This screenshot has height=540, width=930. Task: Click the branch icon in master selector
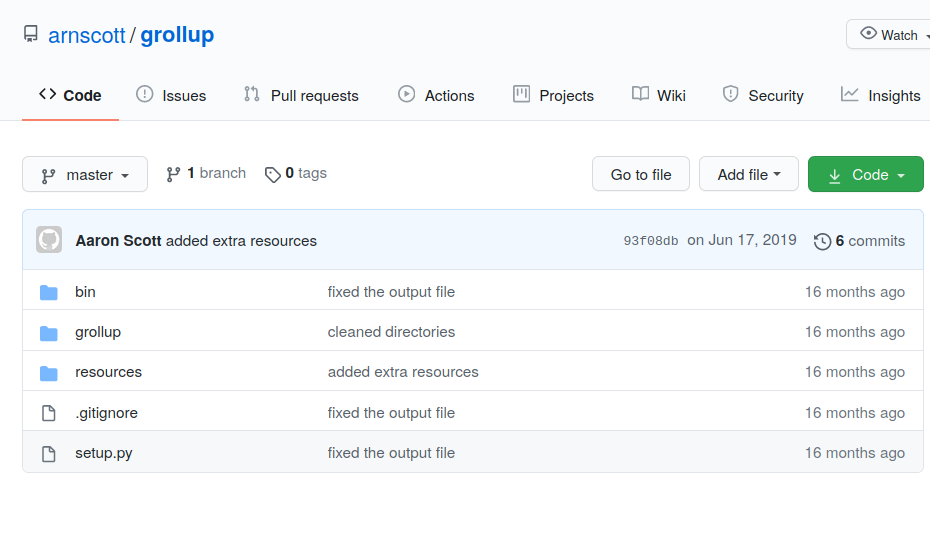coord(48,176)
